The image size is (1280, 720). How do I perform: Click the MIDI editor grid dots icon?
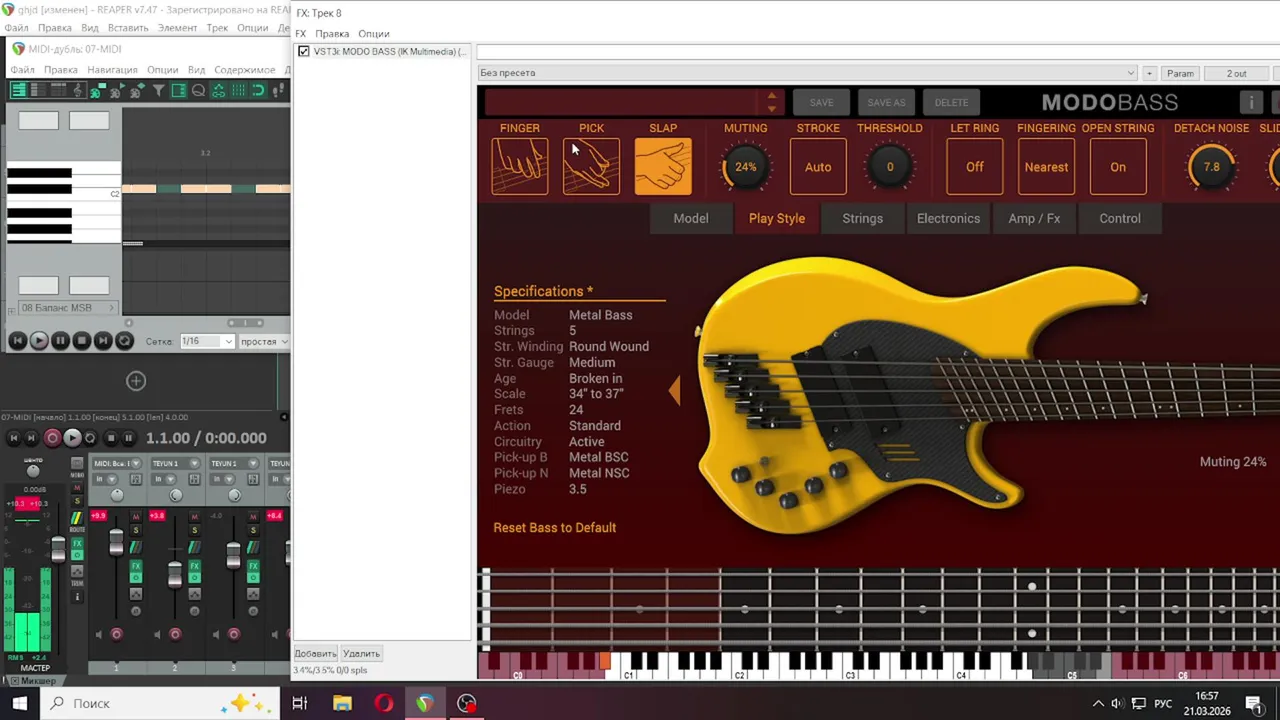coord(239,90)
